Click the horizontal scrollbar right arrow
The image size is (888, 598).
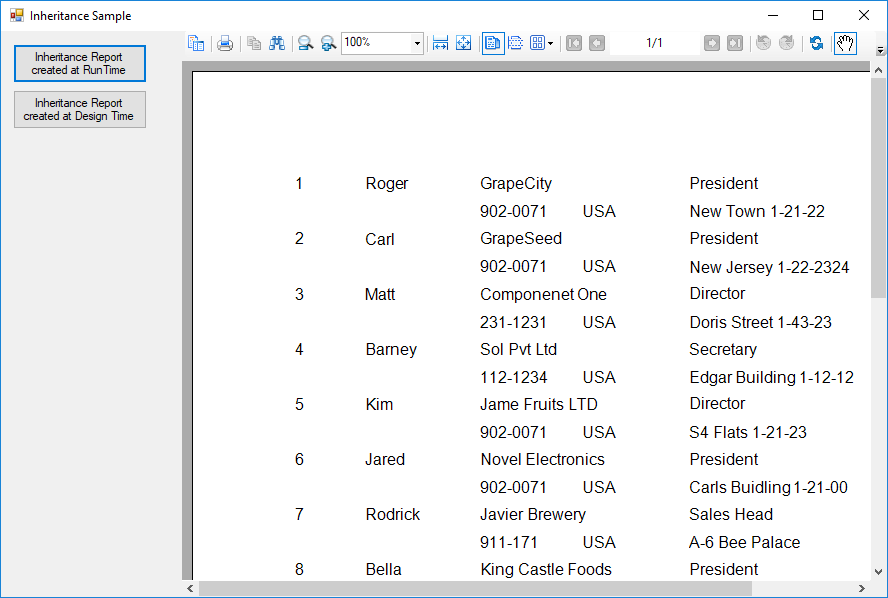pyautogui.click(x=862, y=588)
